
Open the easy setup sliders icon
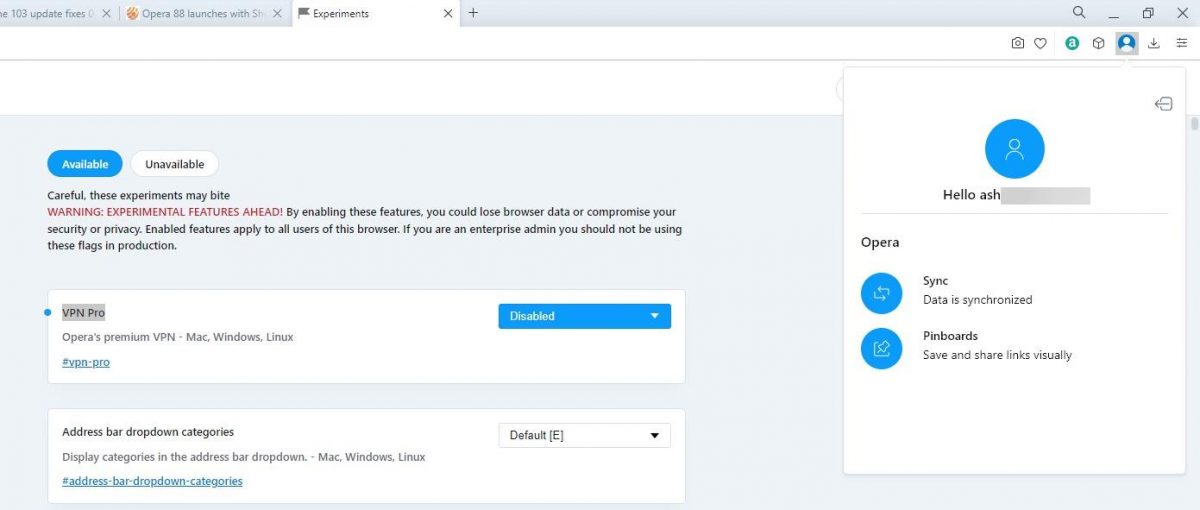1181,43
